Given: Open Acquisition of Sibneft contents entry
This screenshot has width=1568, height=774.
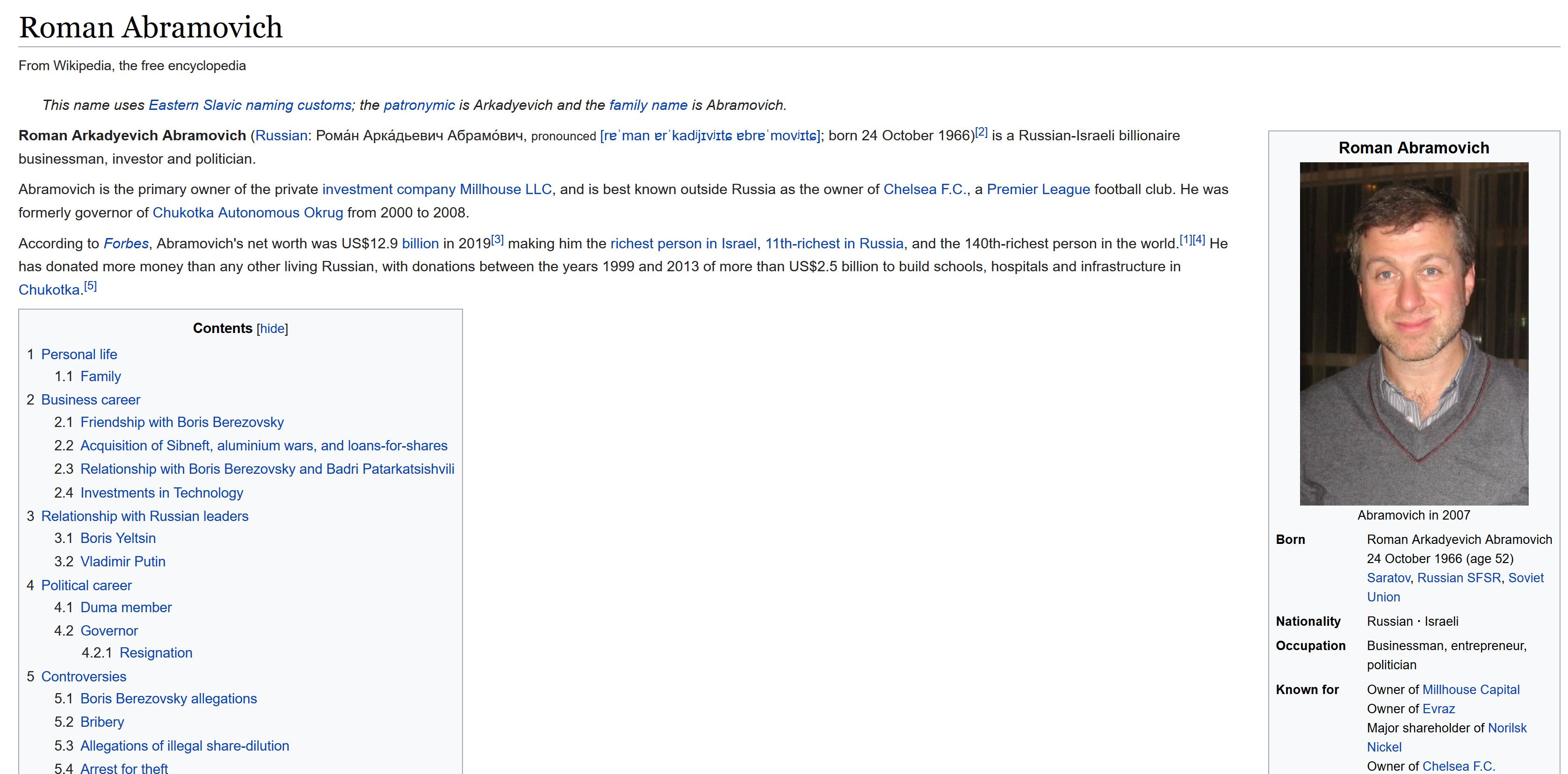Looking at the screenshot, I should click(x=264, y=446).
